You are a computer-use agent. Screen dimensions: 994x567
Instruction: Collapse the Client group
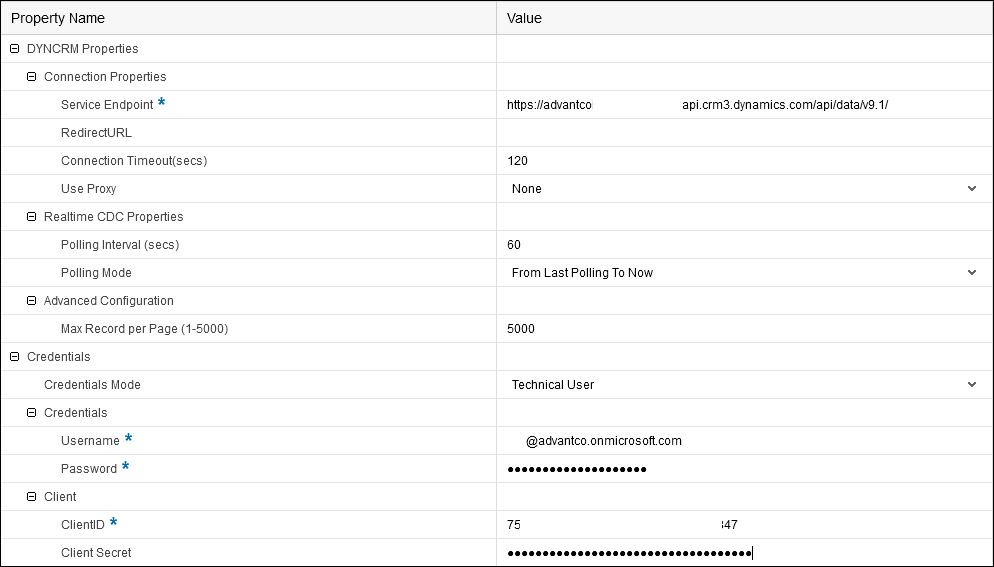[32, 496]
